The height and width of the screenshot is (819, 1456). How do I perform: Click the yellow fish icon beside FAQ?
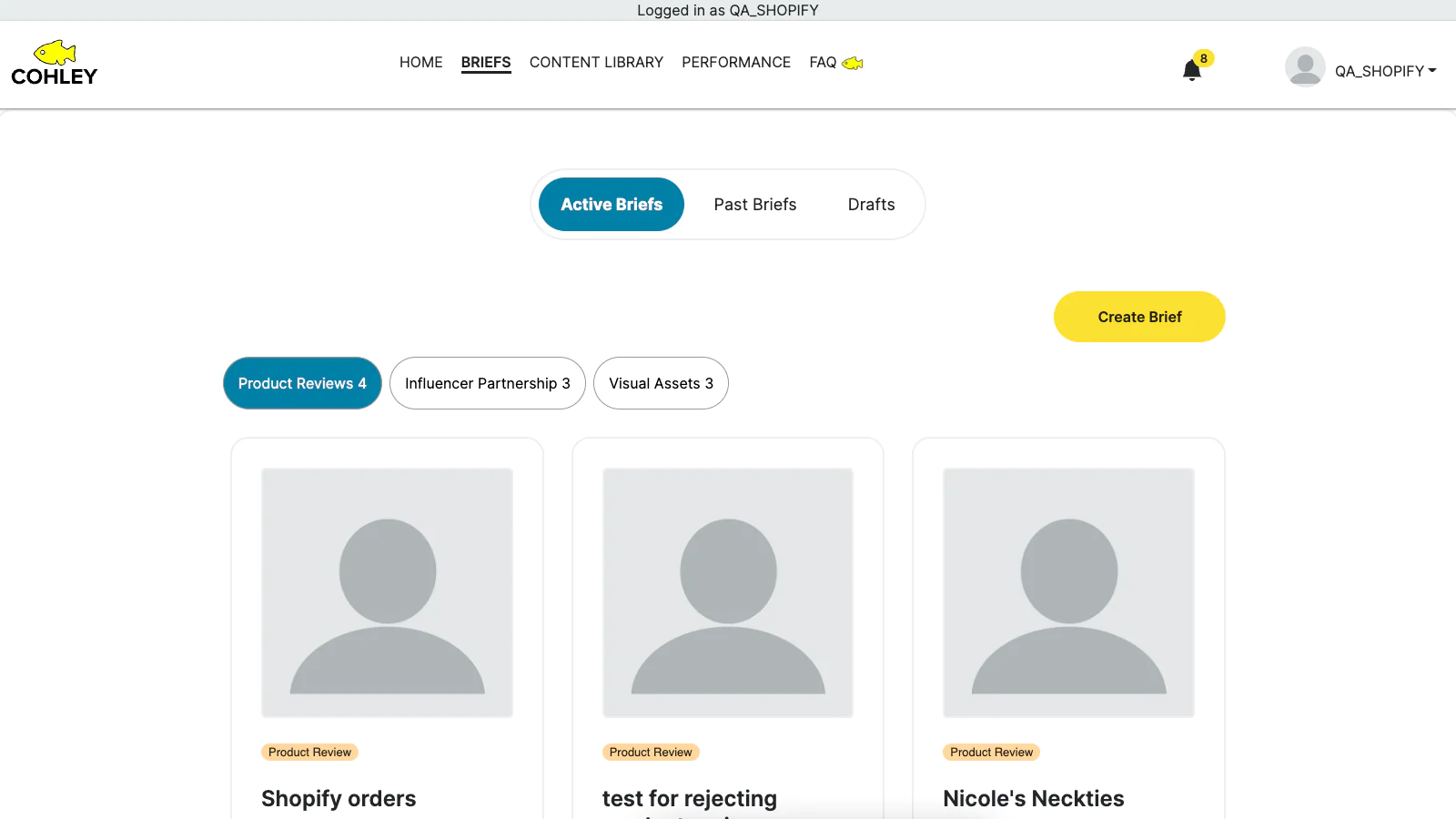click(x=853, y=63)
